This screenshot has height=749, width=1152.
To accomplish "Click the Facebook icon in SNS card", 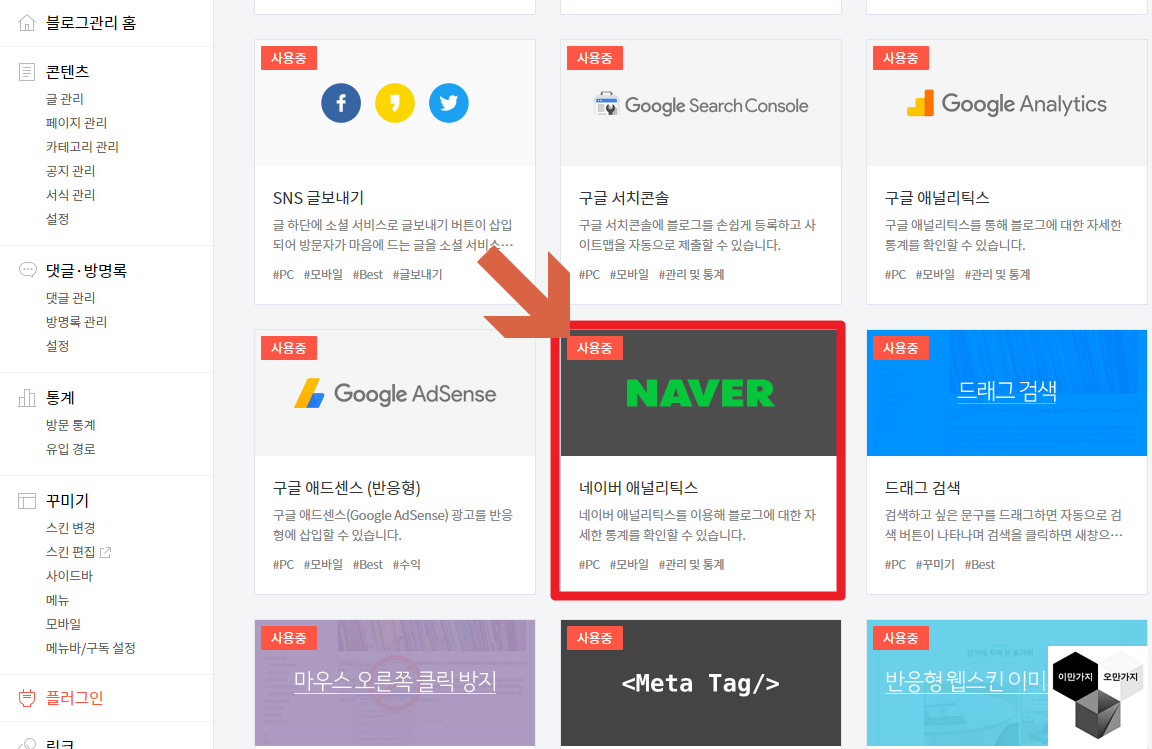I will (341, 103).
